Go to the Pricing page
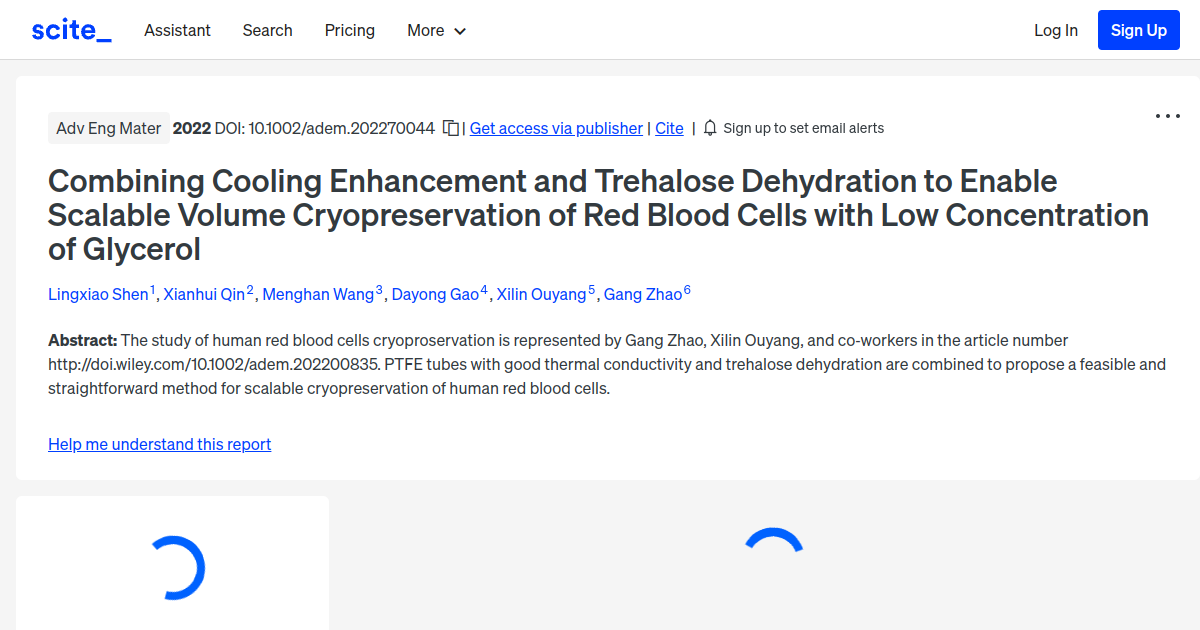This screenshot has height=630, width=1200. [349, 30]
